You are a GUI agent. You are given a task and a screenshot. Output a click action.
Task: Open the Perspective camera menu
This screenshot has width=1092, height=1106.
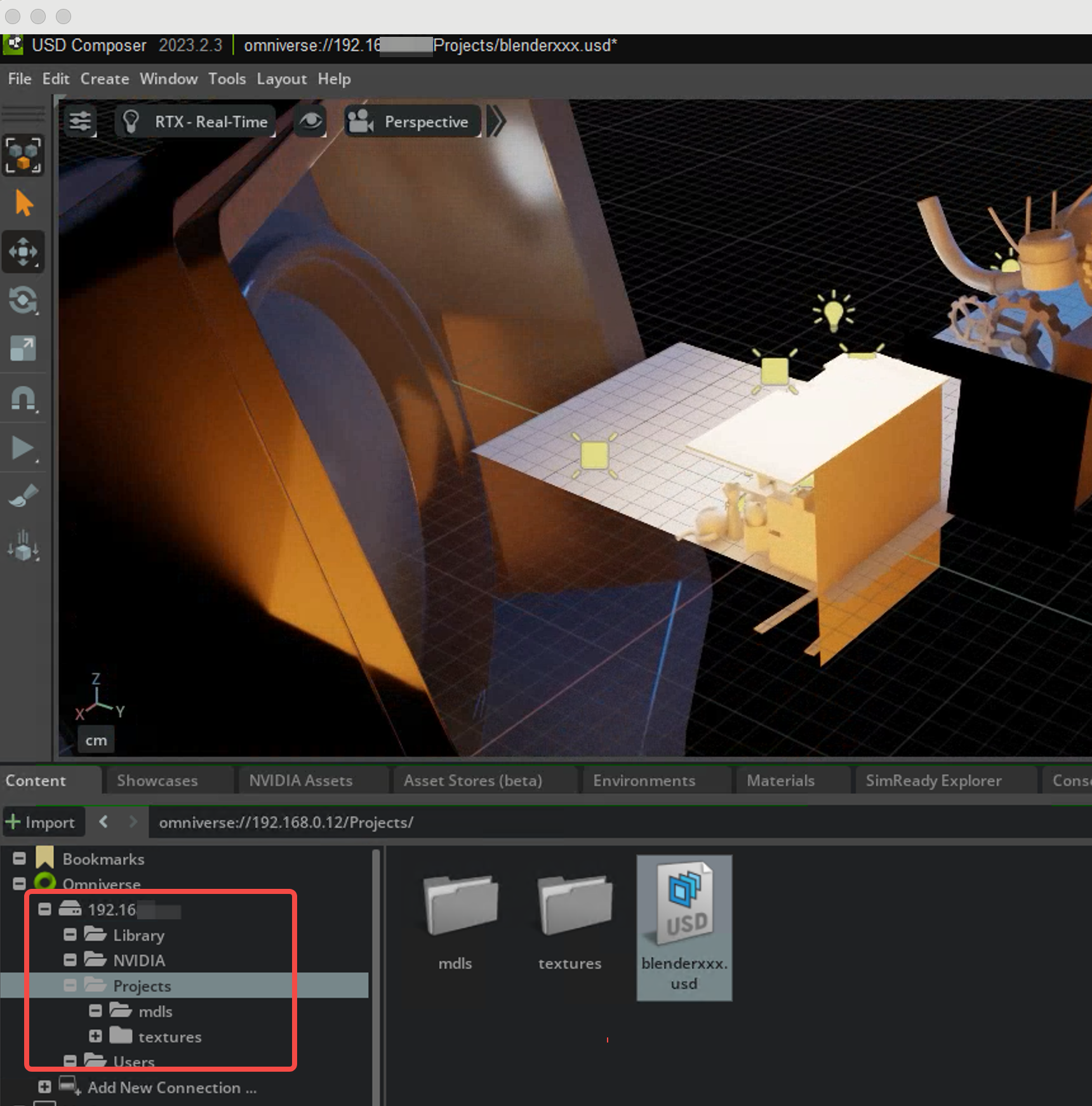pos(413,121)
